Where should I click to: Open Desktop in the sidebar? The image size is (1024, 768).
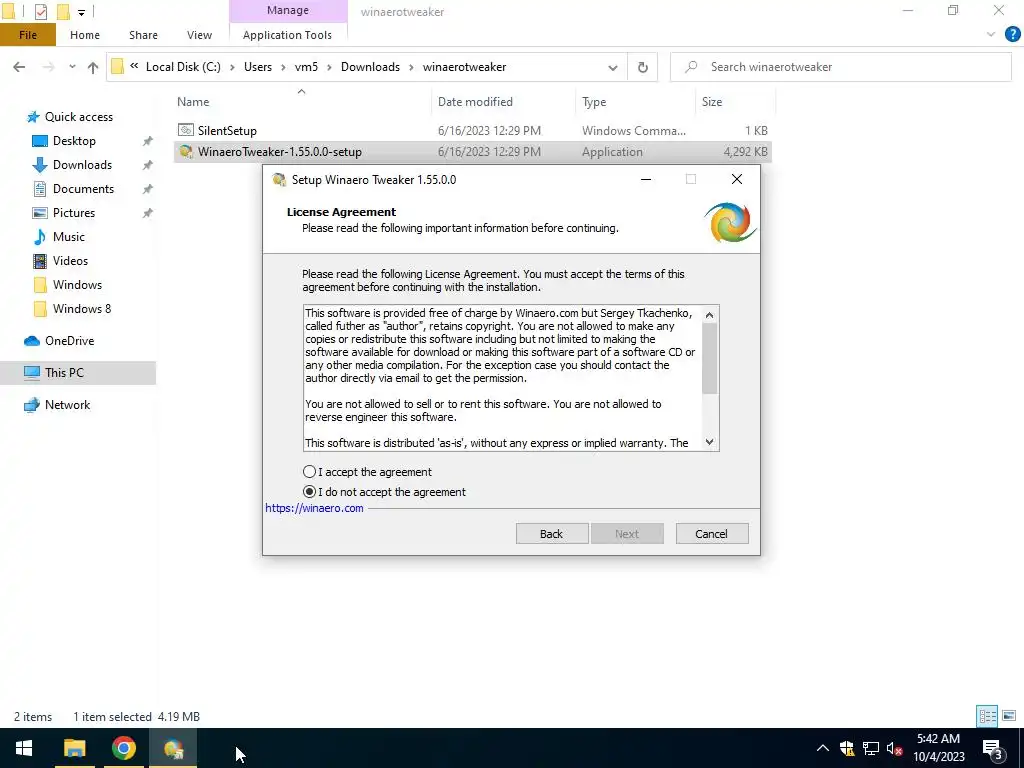tap(74, 140)
